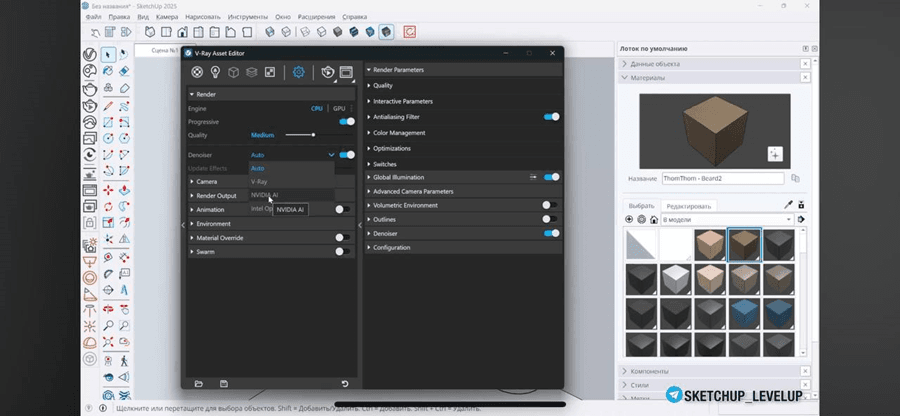Open the Materials asset category in V-Ray
The width and height of the screenshot is (900, 416).
pyautogui.click(x=197, y=72)
